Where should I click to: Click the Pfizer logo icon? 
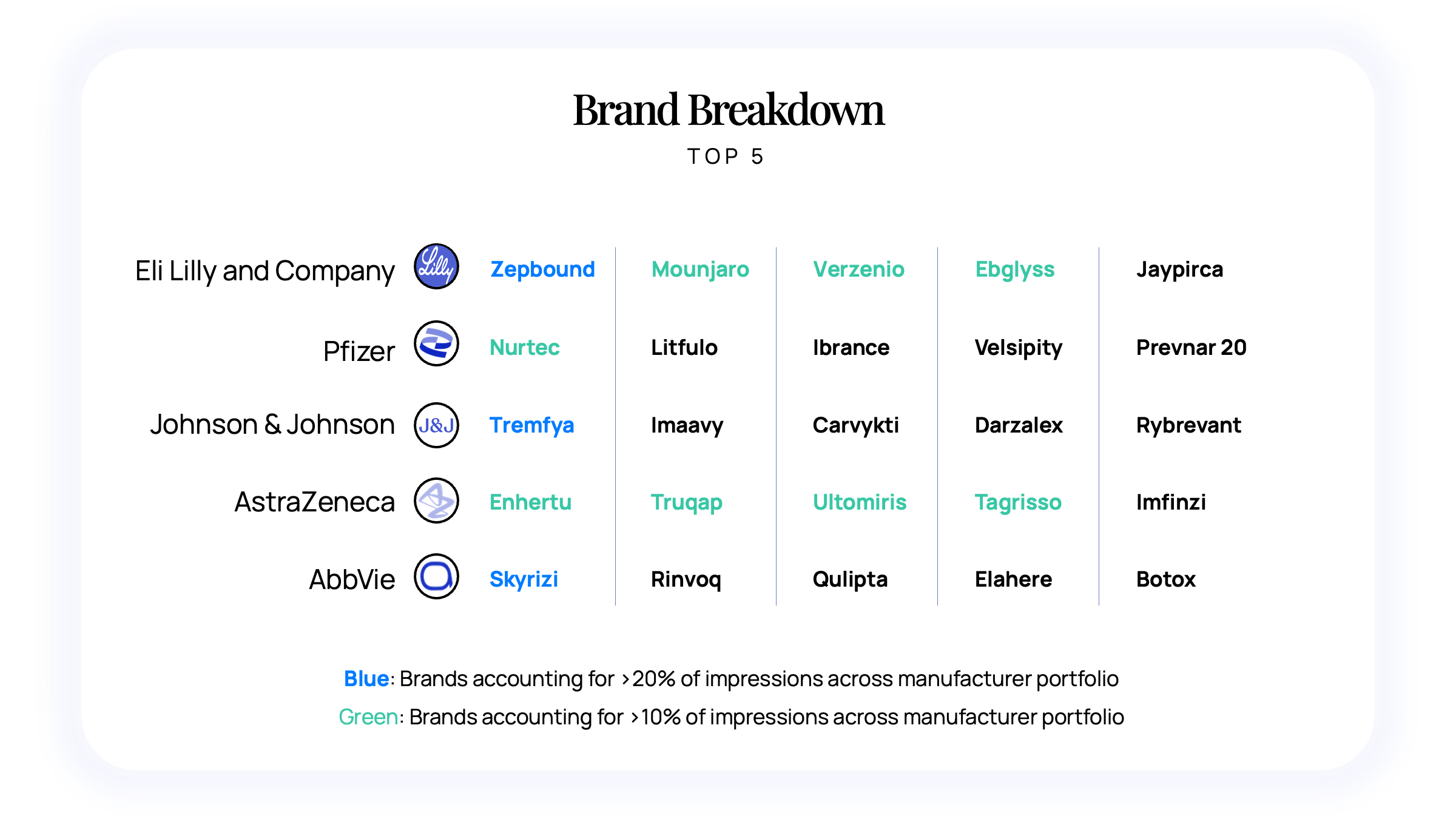(x=436, y=344)
